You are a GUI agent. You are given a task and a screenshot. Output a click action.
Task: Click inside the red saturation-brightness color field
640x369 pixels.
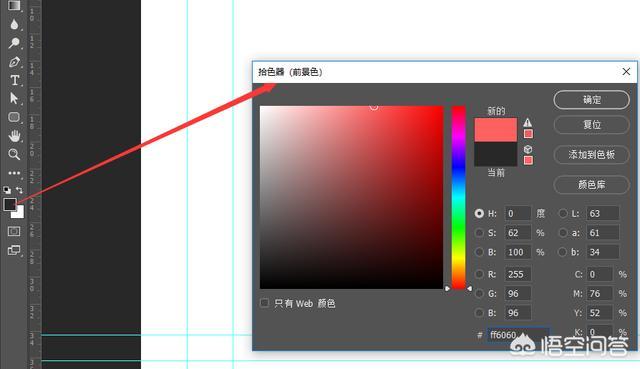pyautogui.click(x=351, y=197)
